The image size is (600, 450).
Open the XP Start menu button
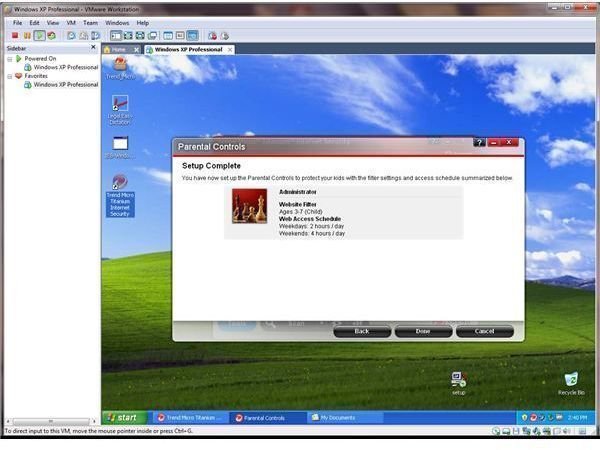click(125, 417)
